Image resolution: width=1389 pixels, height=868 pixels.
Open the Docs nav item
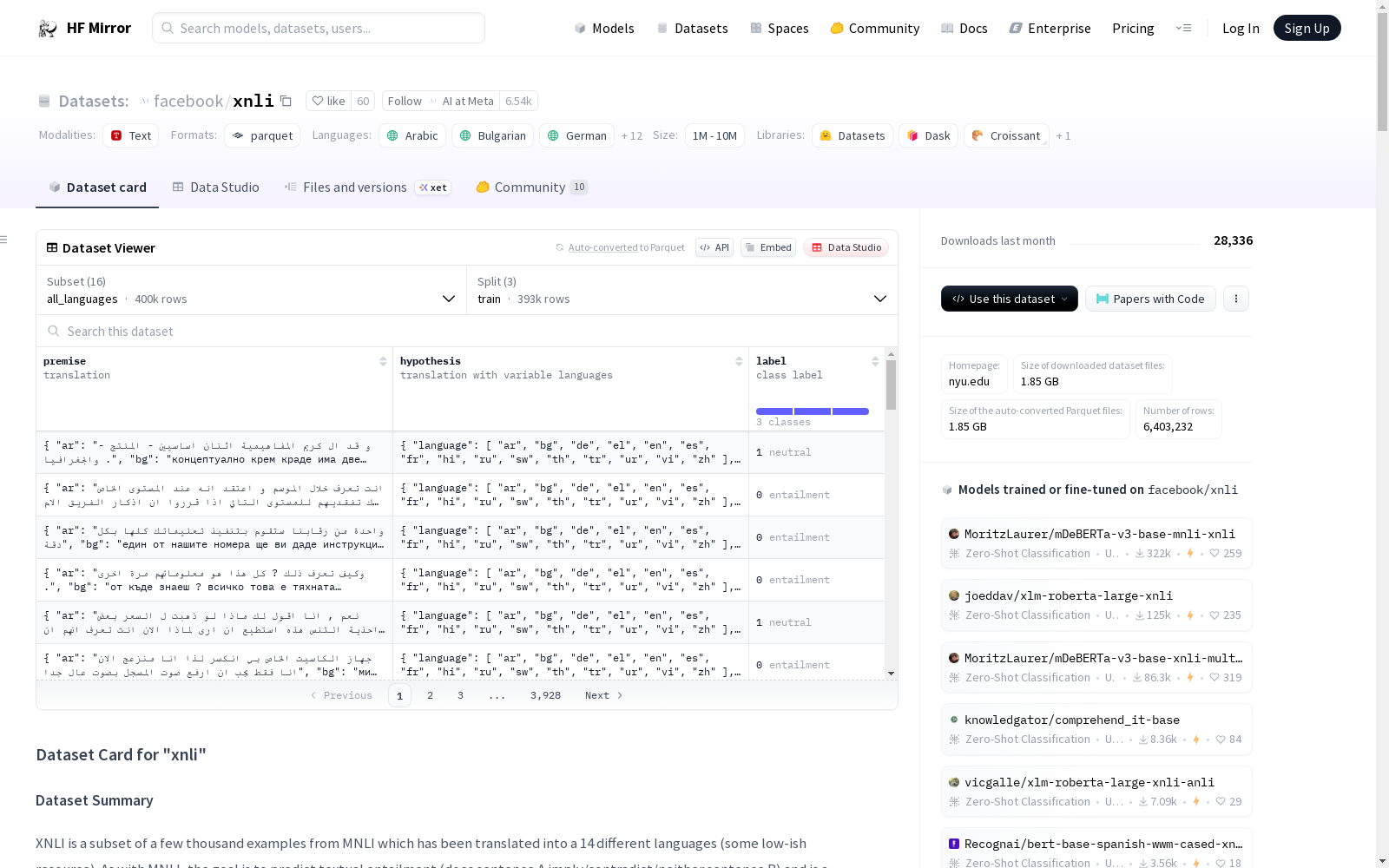pyautogui.click(x=964, y=28)
